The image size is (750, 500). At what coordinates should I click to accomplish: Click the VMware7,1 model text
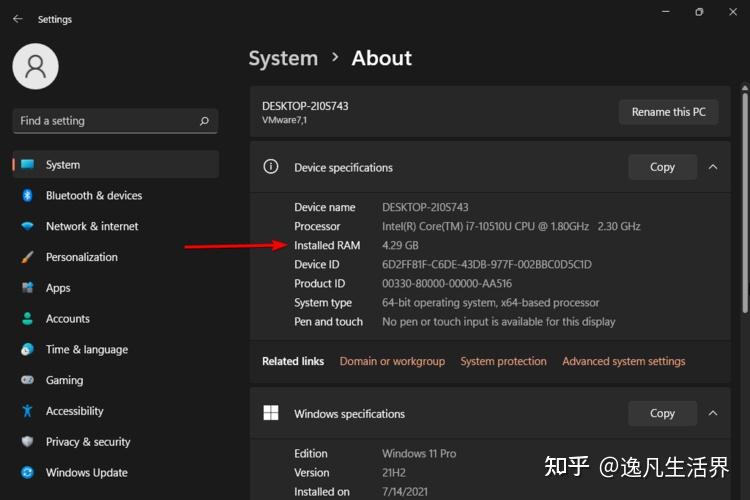(x=285, y=120)
